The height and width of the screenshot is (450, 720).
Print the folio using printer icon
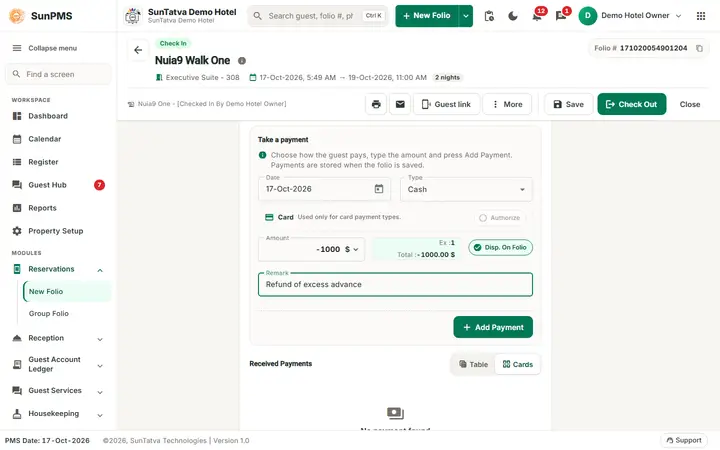(x=376, y=104)
